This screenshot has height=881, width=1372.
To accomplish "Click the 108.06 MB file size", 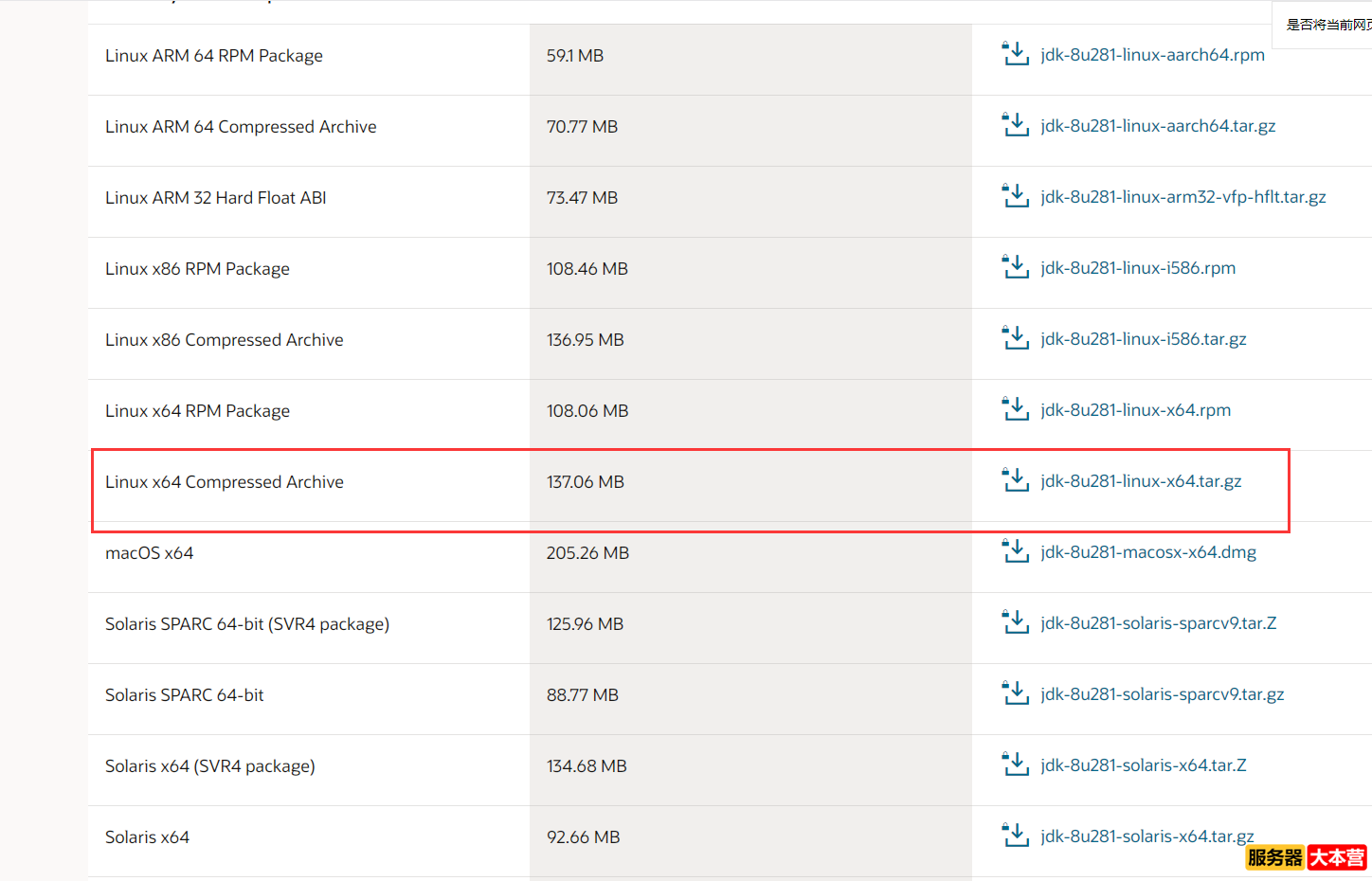I will [x=587, y=411].
